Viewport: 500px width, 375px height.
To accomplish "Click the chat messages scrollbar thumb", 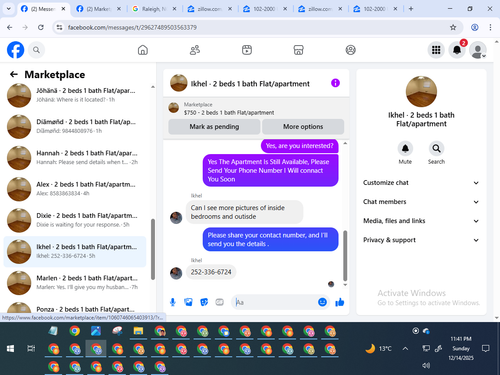I will 345,256.
